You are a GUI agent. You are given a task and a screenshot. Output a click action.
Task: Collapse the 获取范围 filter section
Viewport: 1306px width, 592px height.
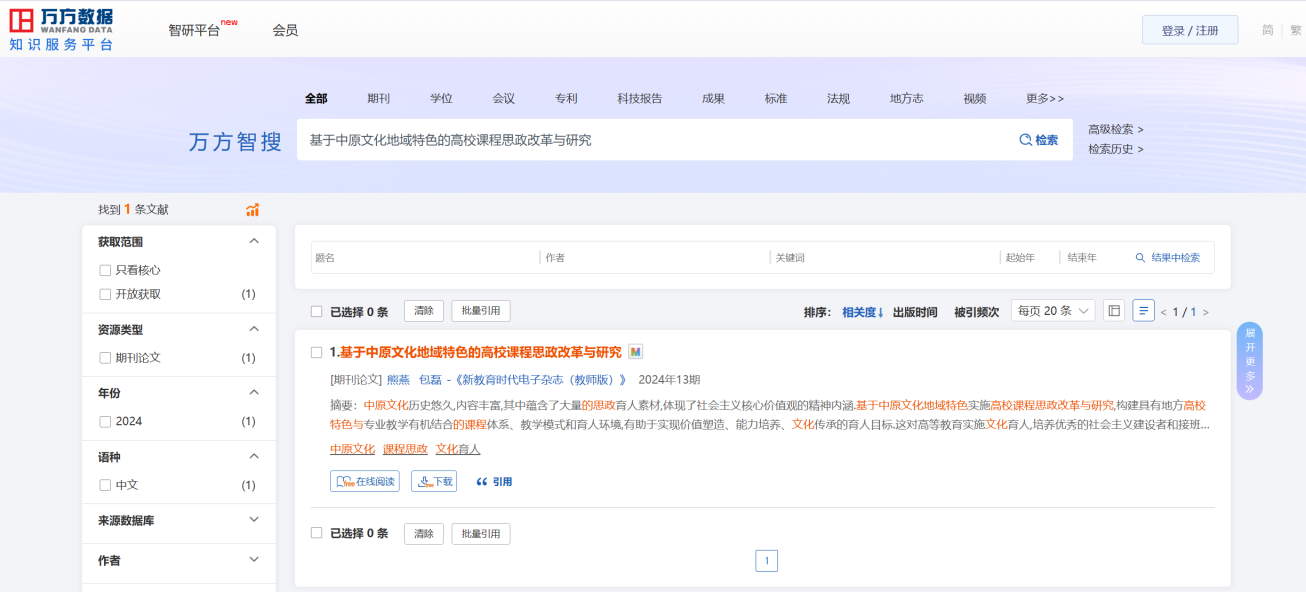(x=254, y=241)
